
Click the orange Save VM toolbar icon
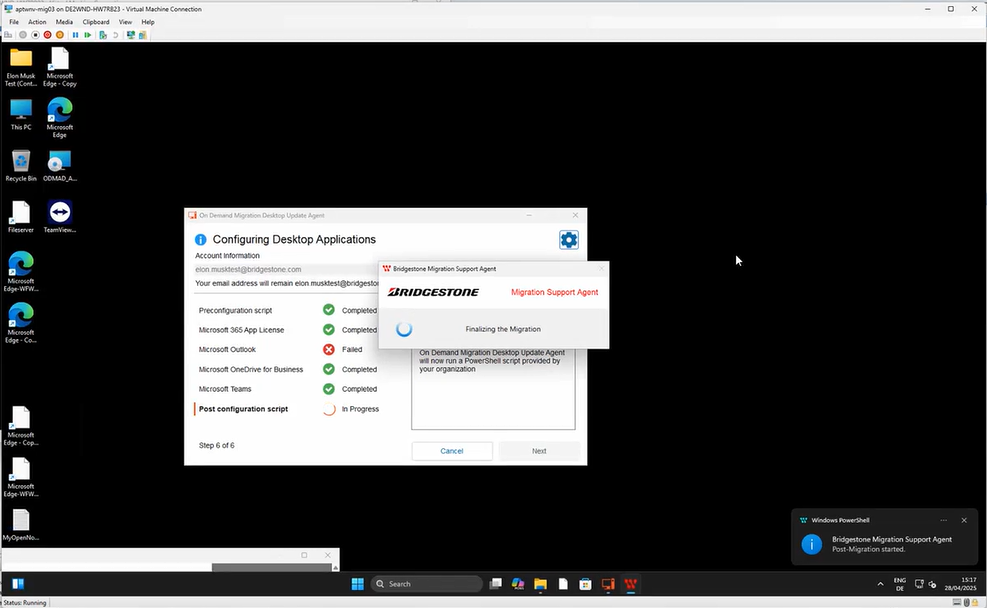click(60, 35)
